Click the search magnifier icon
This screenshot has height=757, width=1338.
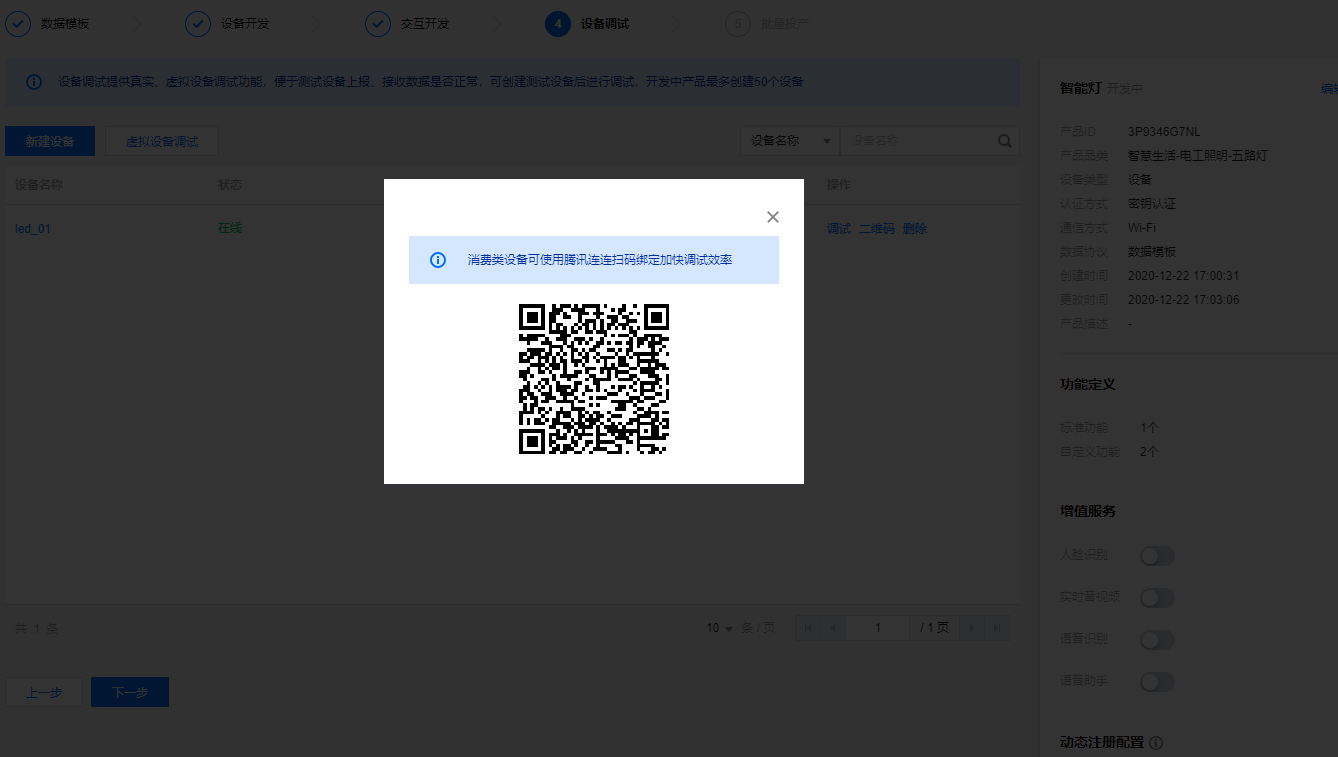[x=1005, y=141]
